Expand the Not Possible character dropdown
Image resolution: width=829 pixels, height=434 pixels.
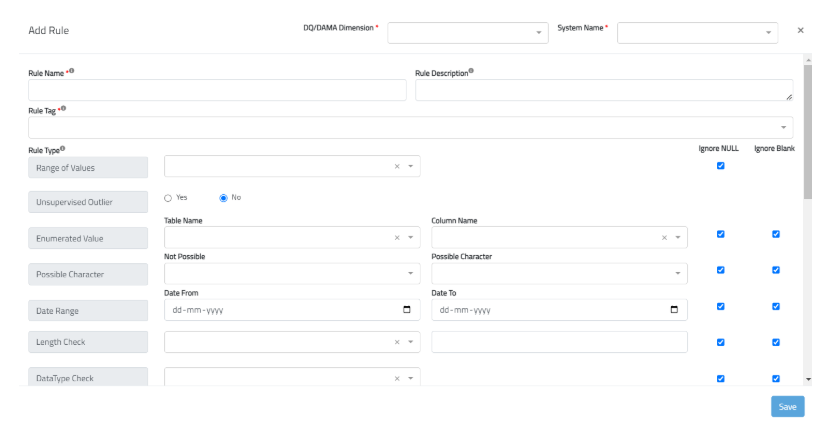pos(292,273)
